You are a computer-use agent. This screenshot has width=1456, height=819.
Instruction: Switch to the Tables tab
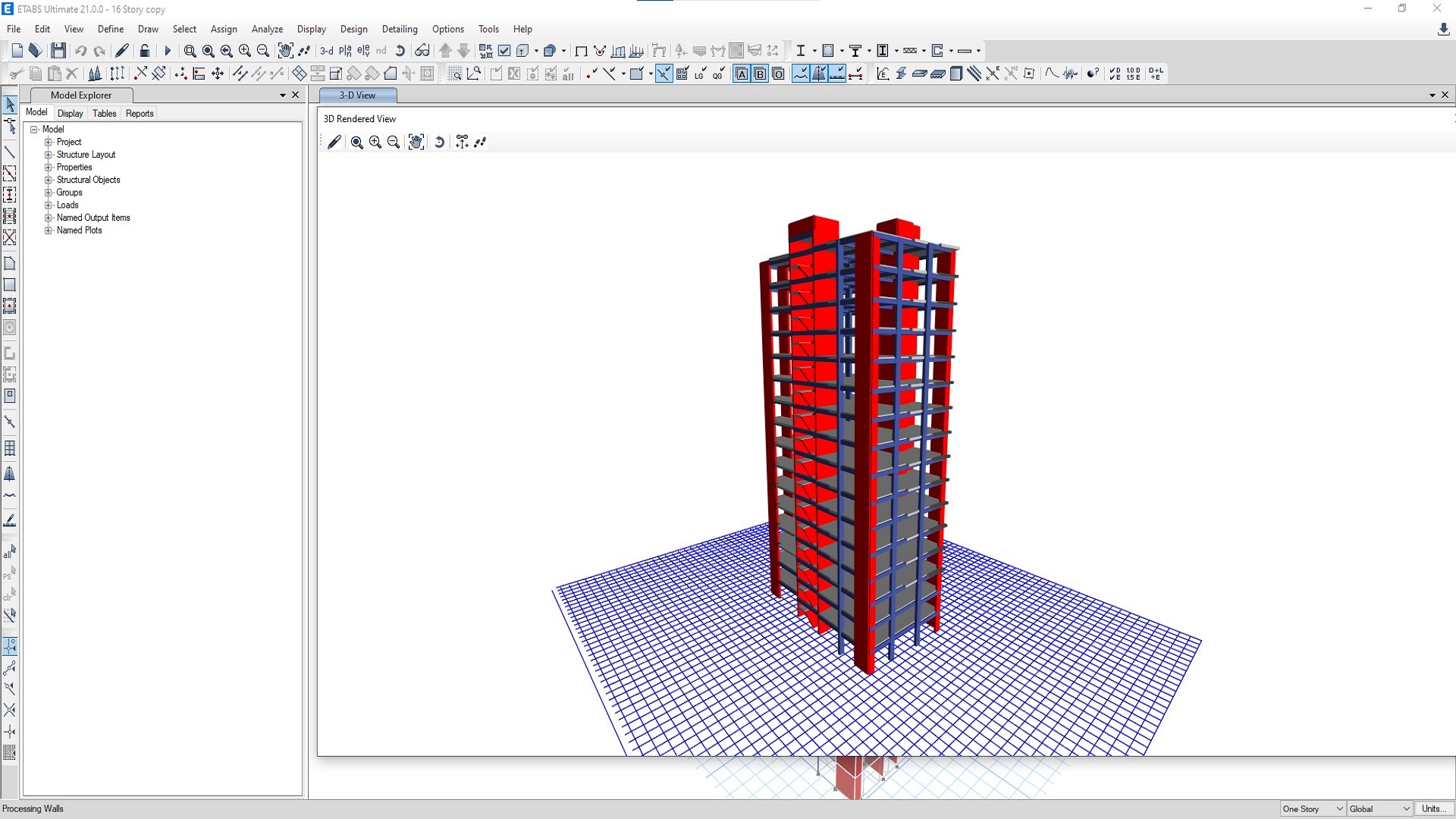(105, 114)
